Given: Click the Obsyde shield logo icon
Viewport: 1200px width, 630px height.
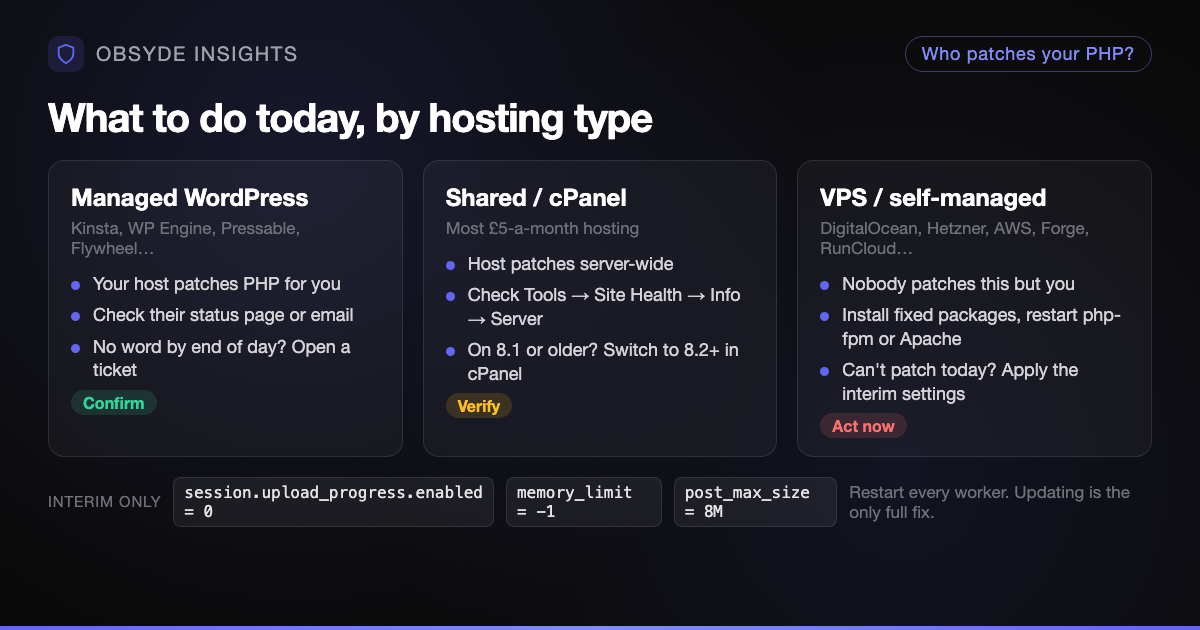Looking at the screenshot, I should click(x=66, y=54).
